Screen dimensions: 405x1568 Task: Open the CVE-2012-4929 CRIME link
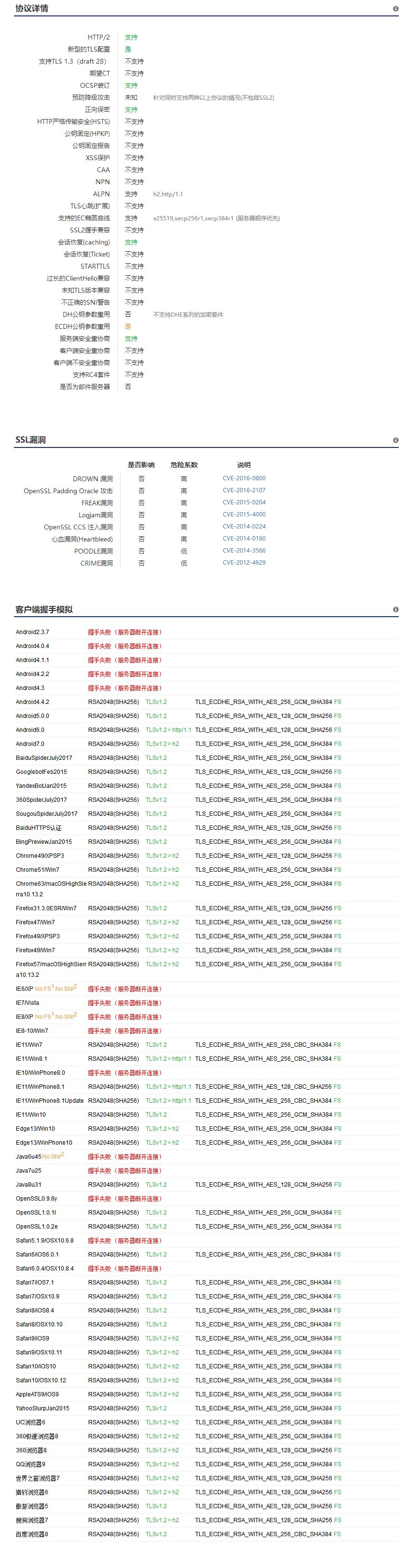(x=244, y=563)
